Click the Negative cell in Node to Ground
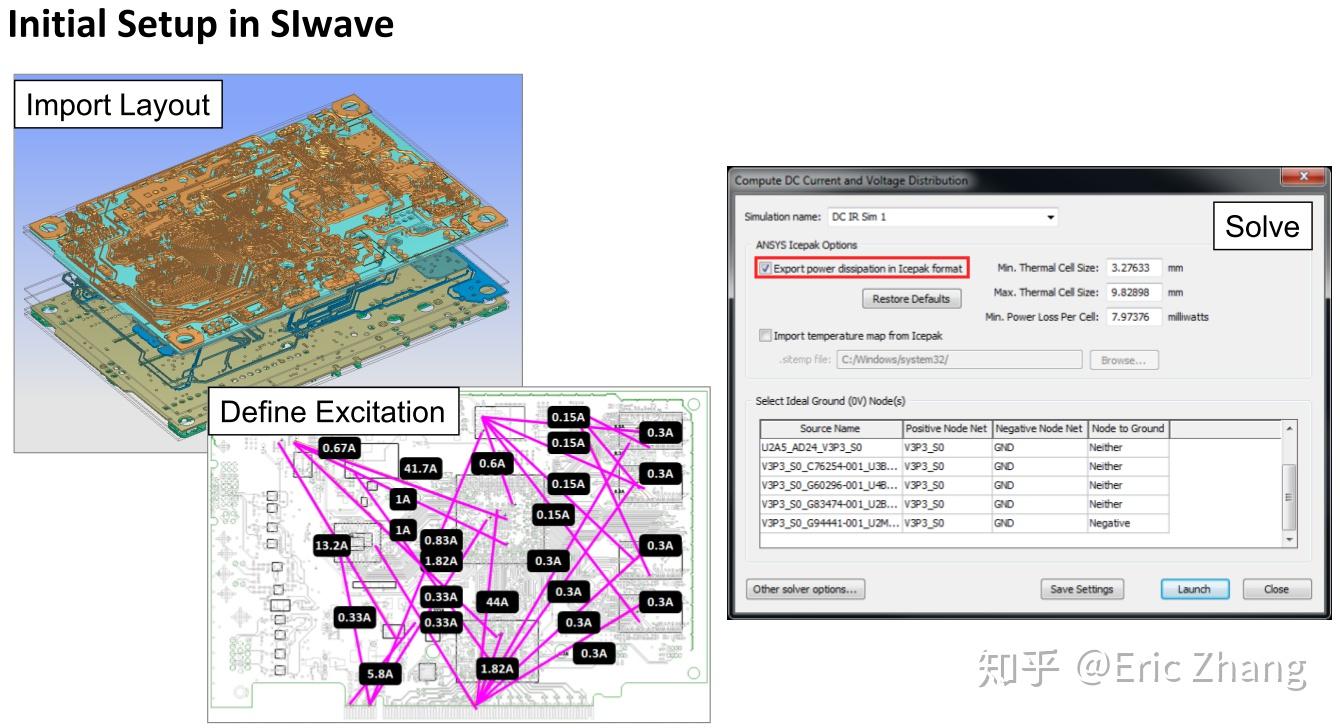The image size is (1340, 728). (1128, 523)
